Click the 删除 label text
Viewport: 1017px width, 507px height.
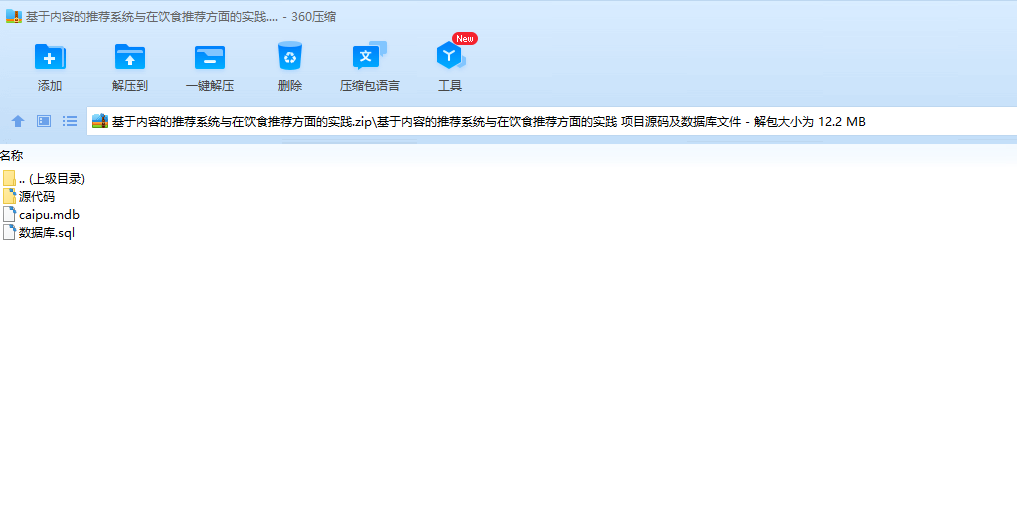pos(290,86)
